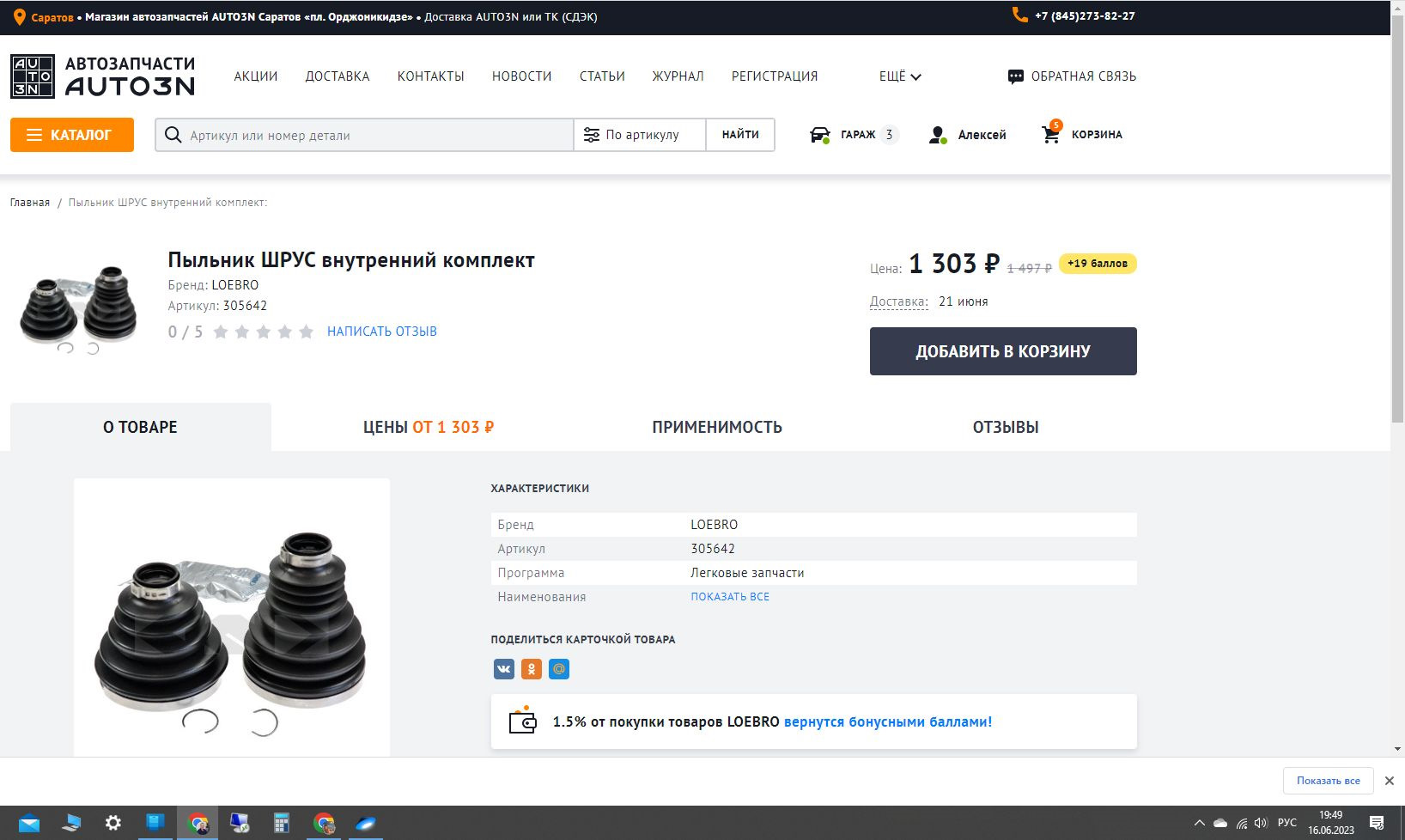Image resolution: width=1405 pixels, height=840 pixels.
Task: Open the ОТЗЫВЫ tab
Action: pyautogui.click(x=1006, y=427)
